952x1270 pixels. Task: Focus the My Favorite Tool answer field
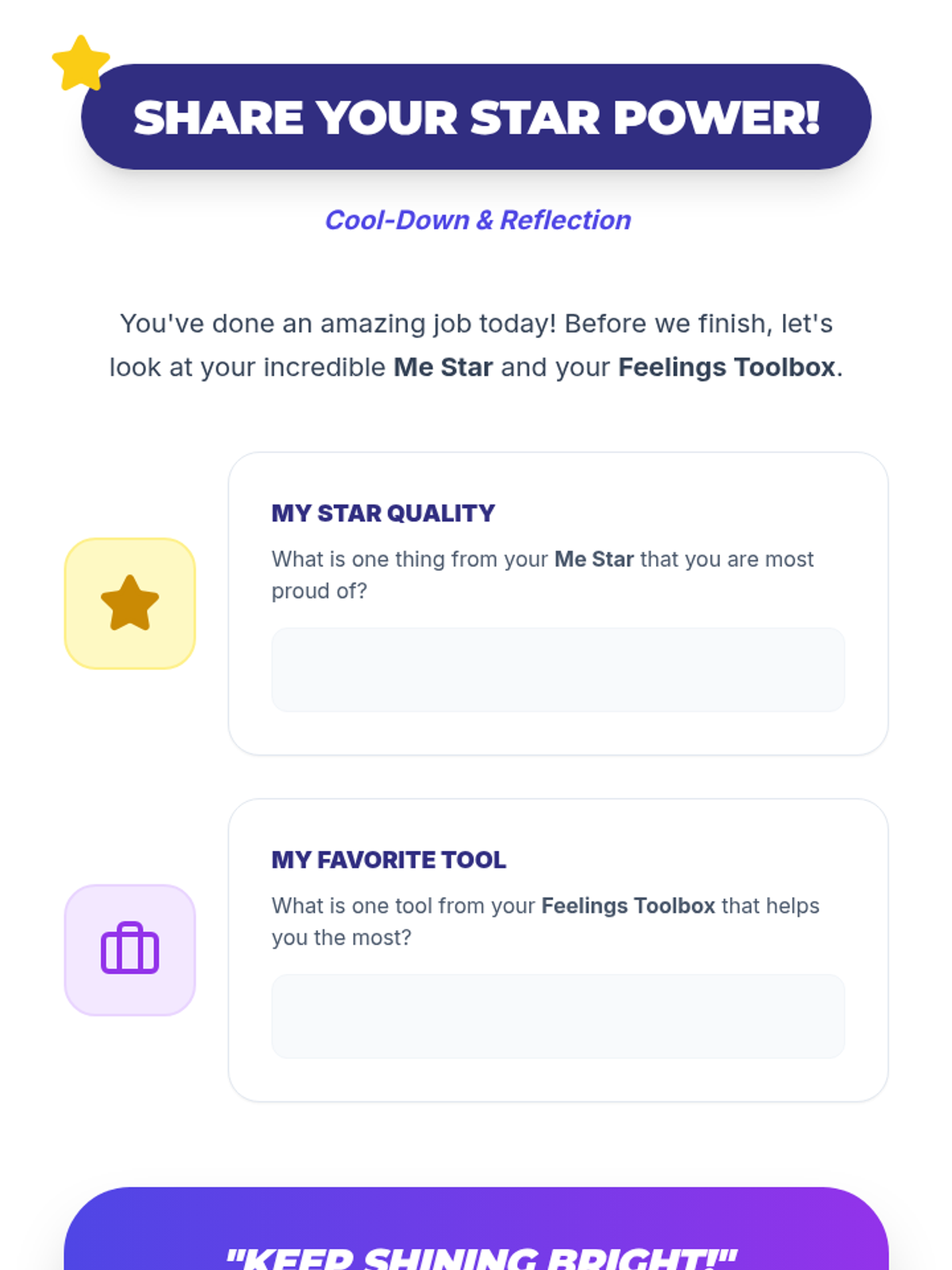[558, 1016]
